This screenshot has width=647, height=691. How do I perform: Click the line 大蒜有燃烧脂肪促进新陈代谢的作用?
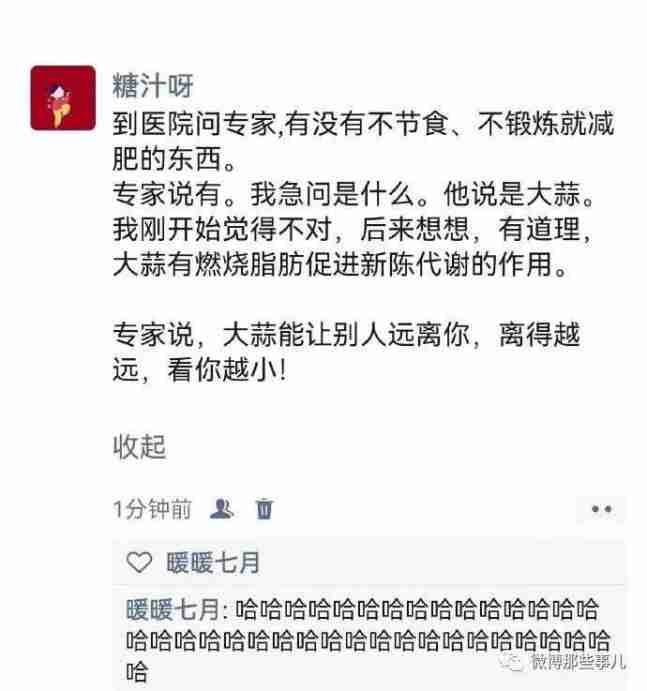(x=340, y=264)
